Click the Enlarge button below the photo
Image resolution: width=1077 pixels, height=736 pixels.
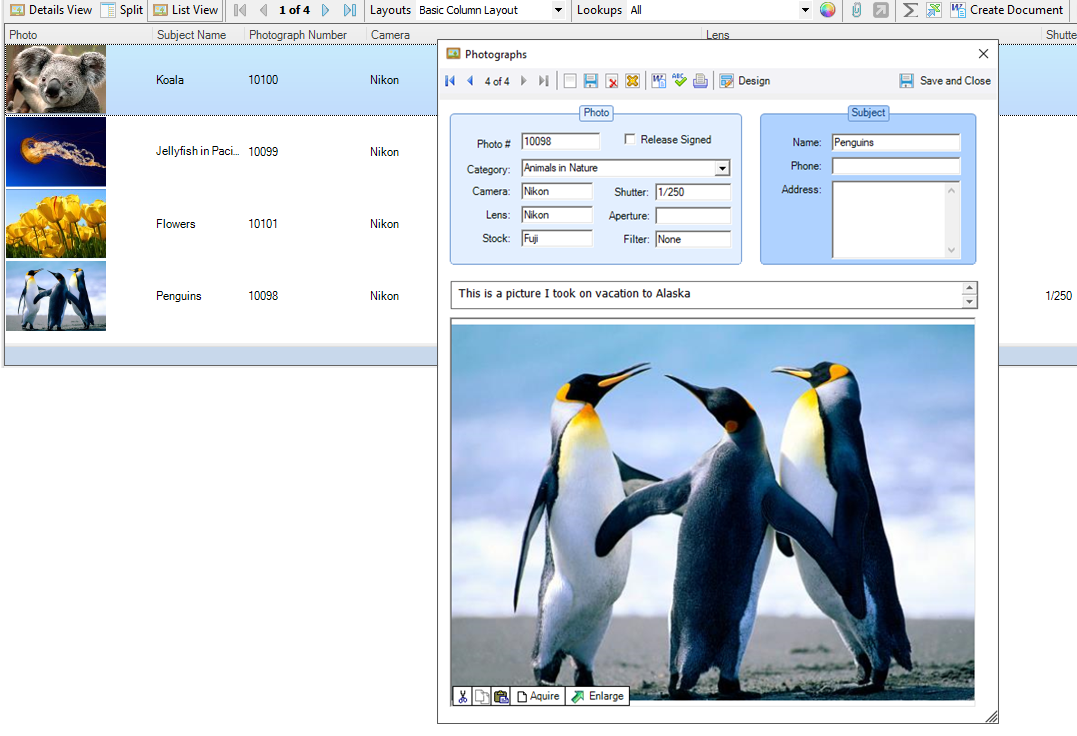pos(597,696)
